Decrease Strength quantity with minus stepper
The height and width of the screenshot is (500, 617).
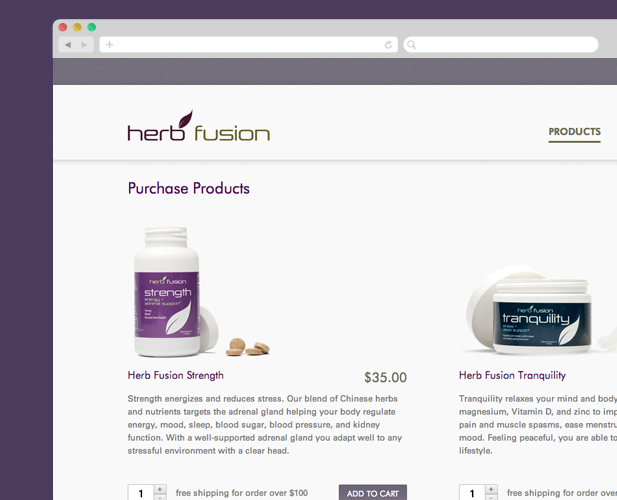point(160,498)
